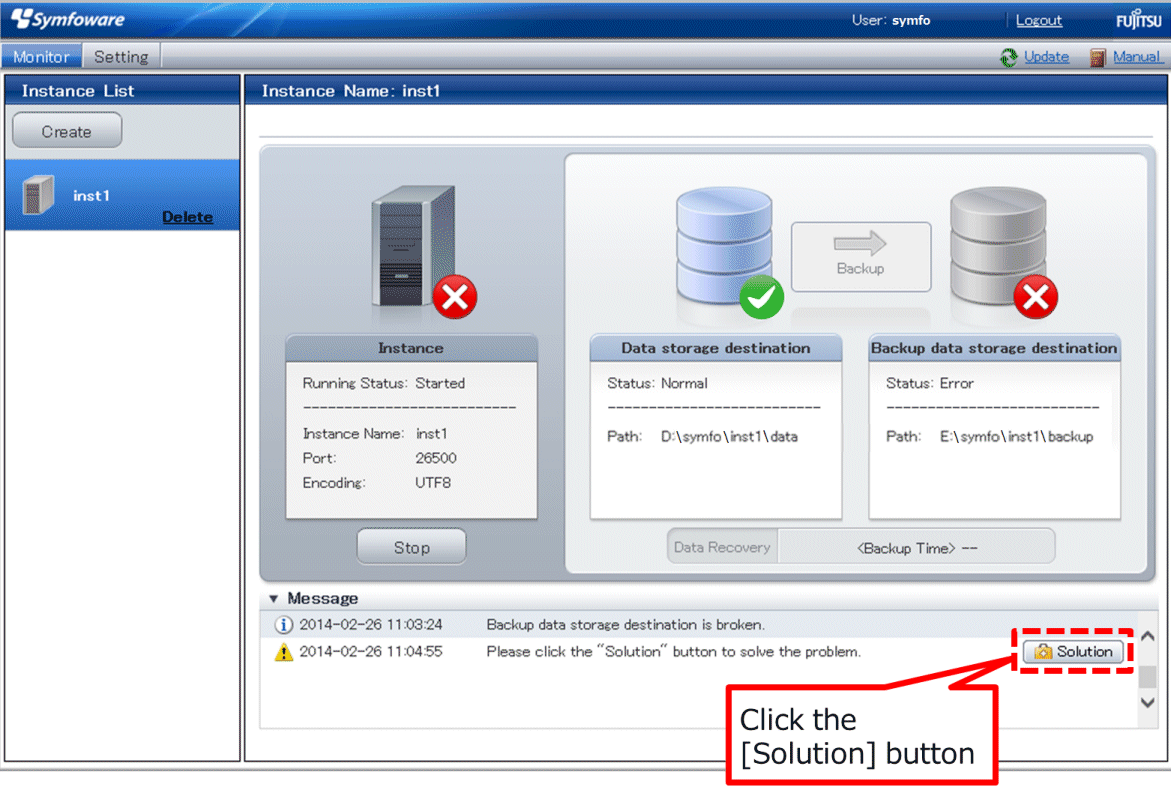
Task: Click the large instance server tower image
Action: 413,246
